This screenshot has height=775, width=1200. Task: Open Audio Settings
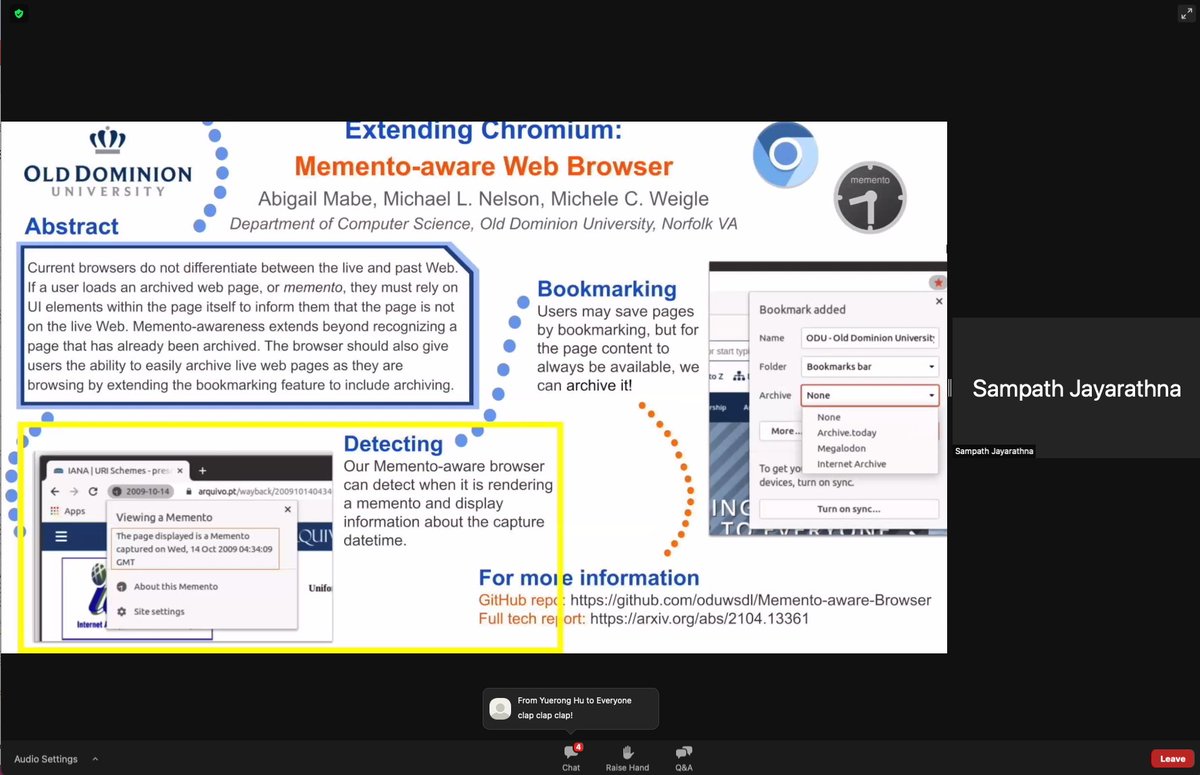(x=45, y=759)
